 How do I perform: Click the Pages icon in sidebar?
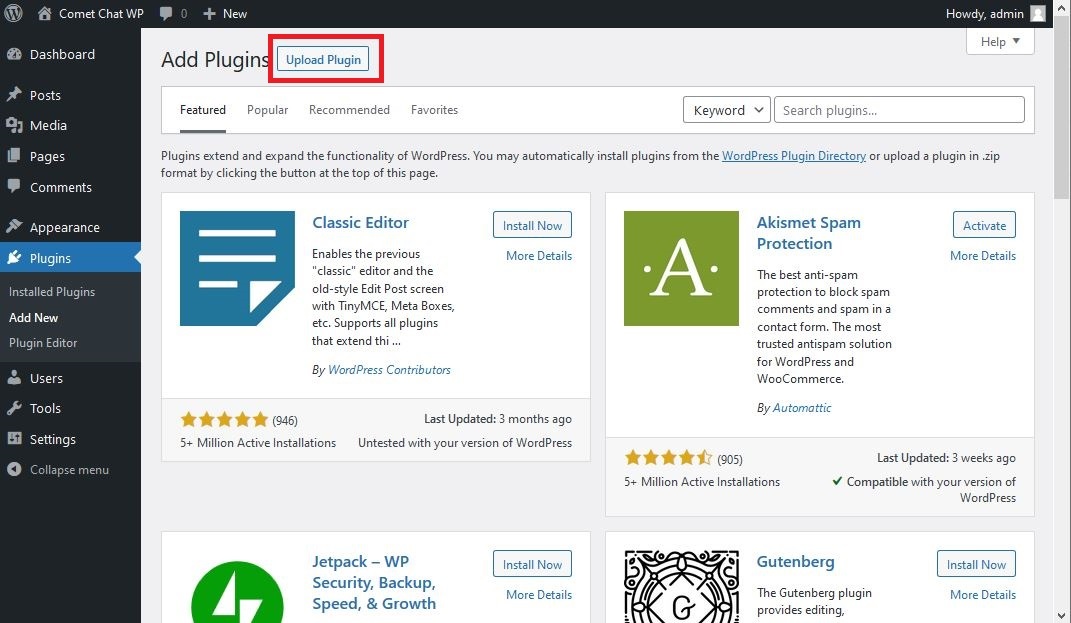[x=14, y=156]
